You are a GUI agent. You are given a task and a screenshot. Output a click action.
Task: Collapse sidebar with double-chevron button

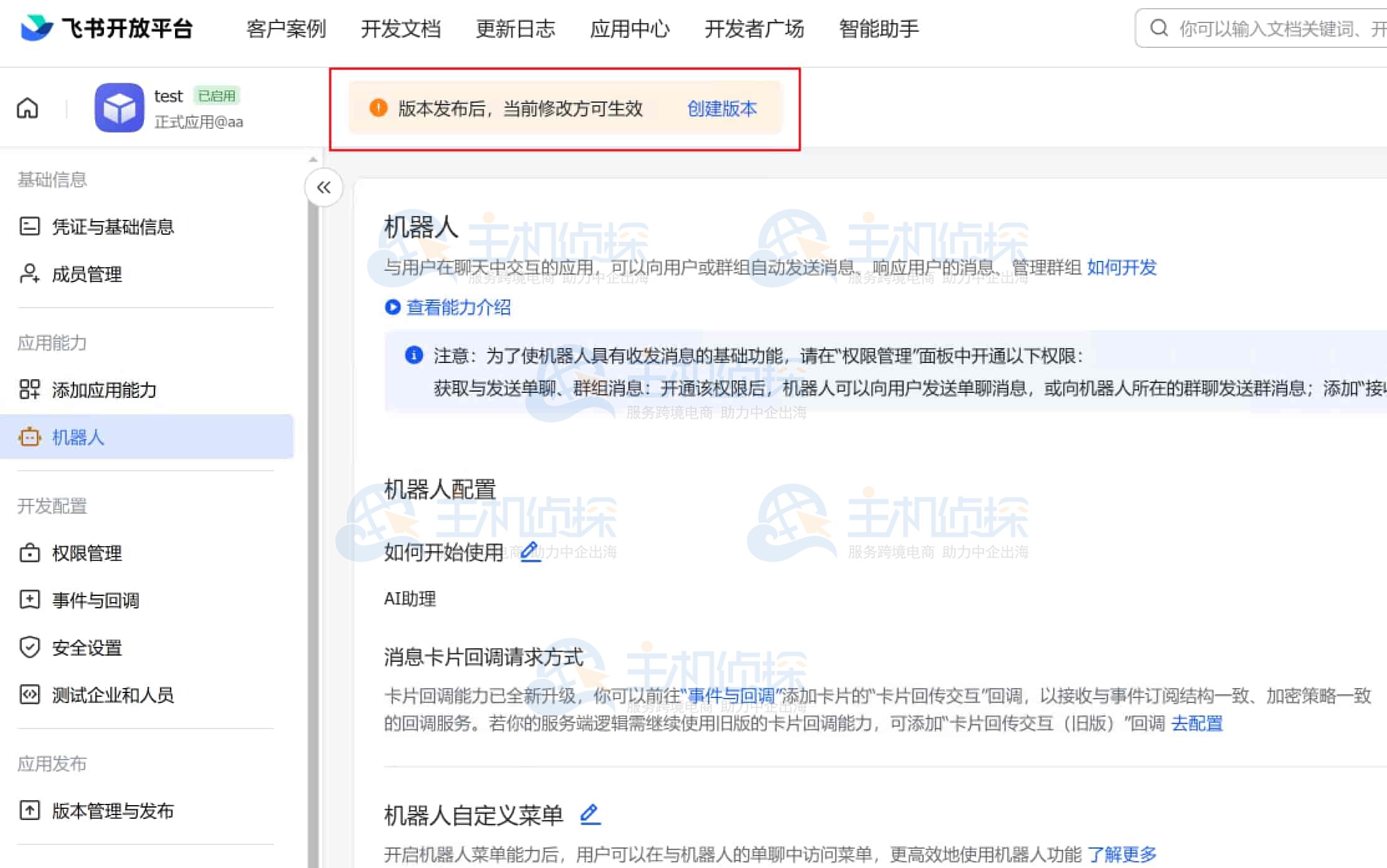pos(323,187)
